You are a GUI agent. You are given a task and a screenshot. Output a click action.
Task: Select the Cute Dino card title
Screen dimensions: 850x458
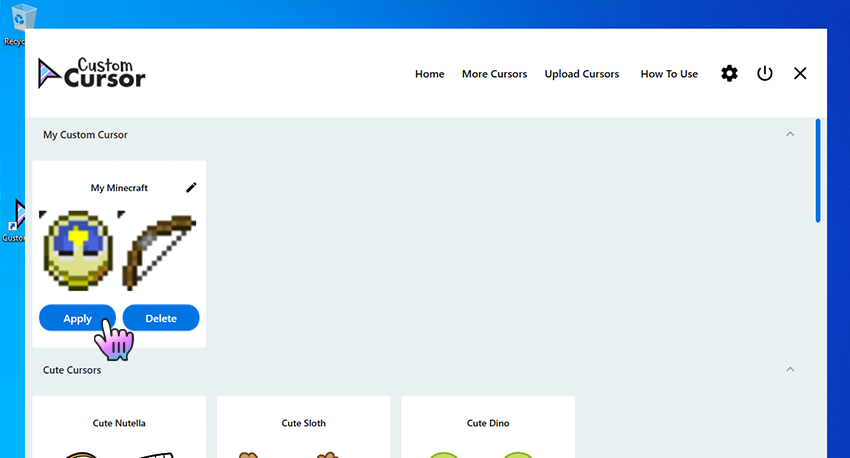[488, 423]
